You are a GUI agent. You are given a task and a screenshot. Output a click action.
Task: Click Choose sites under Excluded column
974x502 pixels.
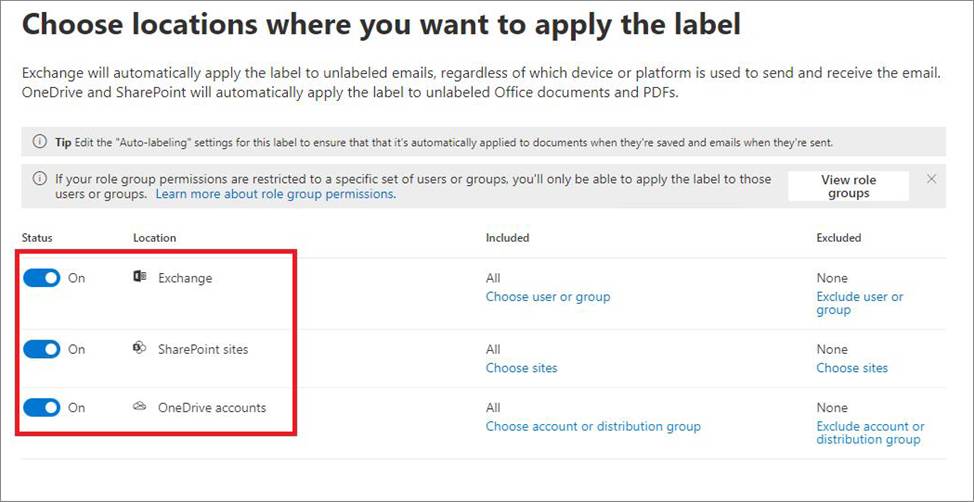[x=851, y=368]
